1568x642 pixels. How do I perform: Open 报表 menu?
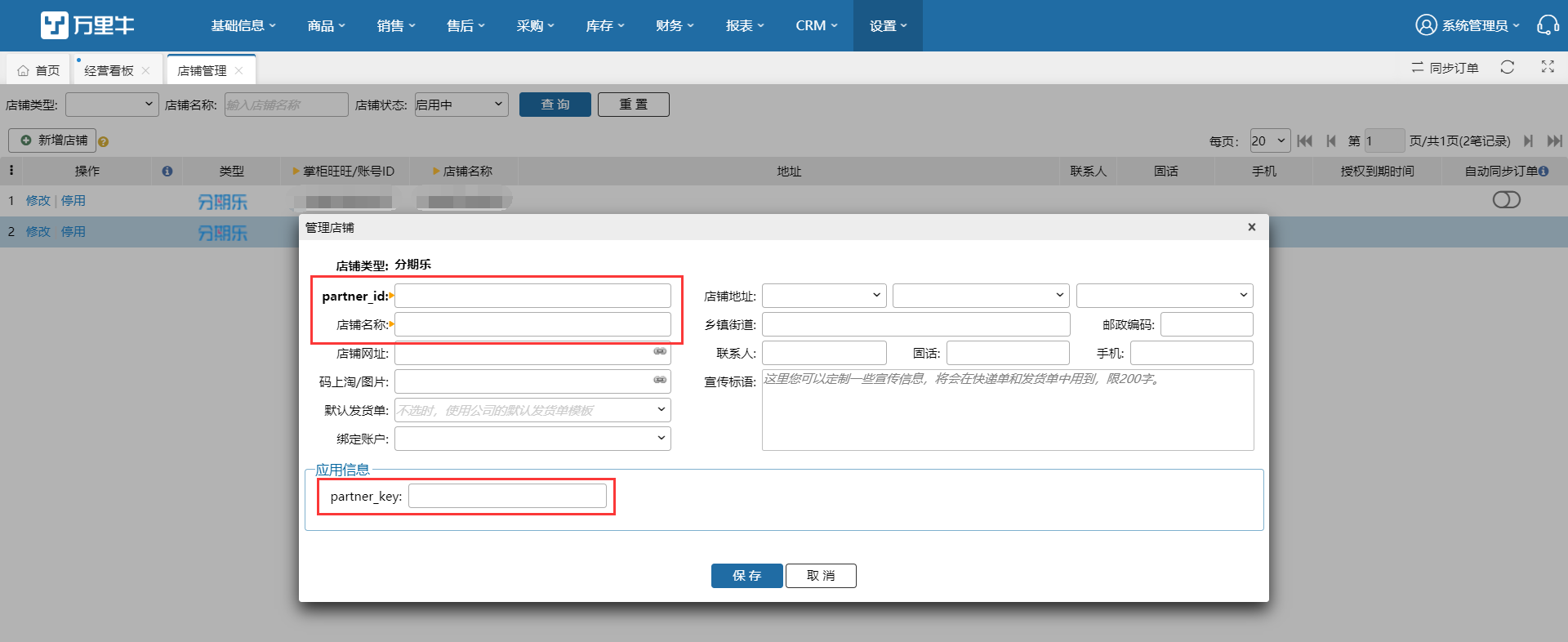point(745,25)
